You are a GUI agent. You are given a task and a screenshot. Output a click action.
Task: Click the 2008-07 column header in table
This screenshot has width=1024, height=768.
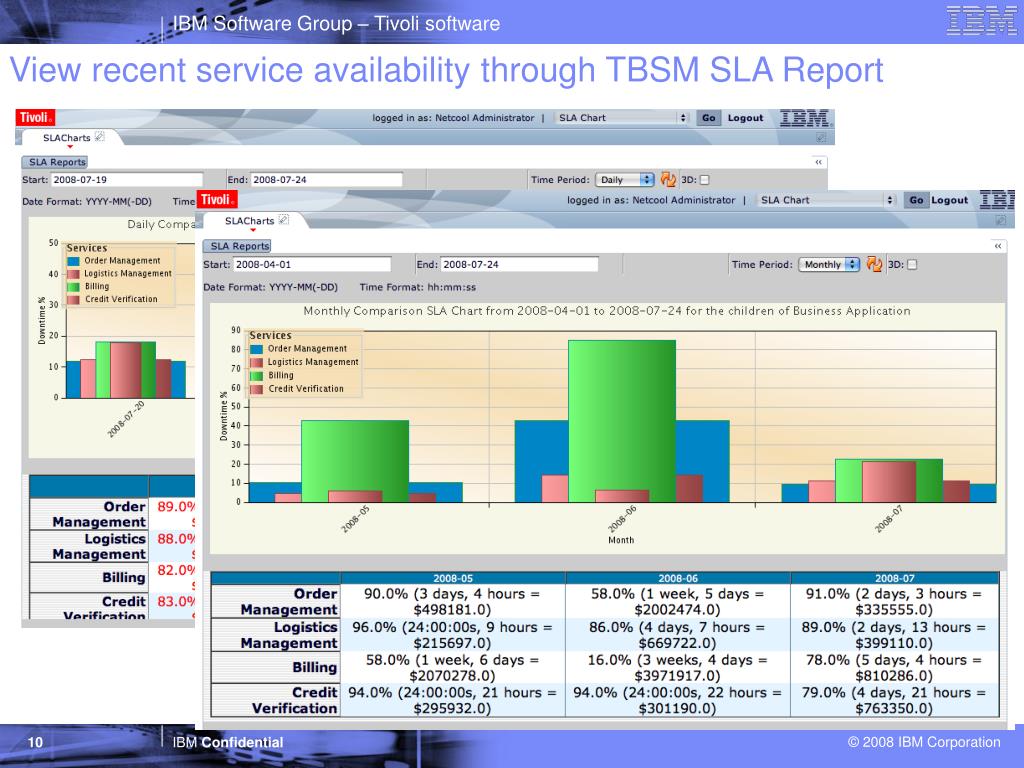coord(895,578)
